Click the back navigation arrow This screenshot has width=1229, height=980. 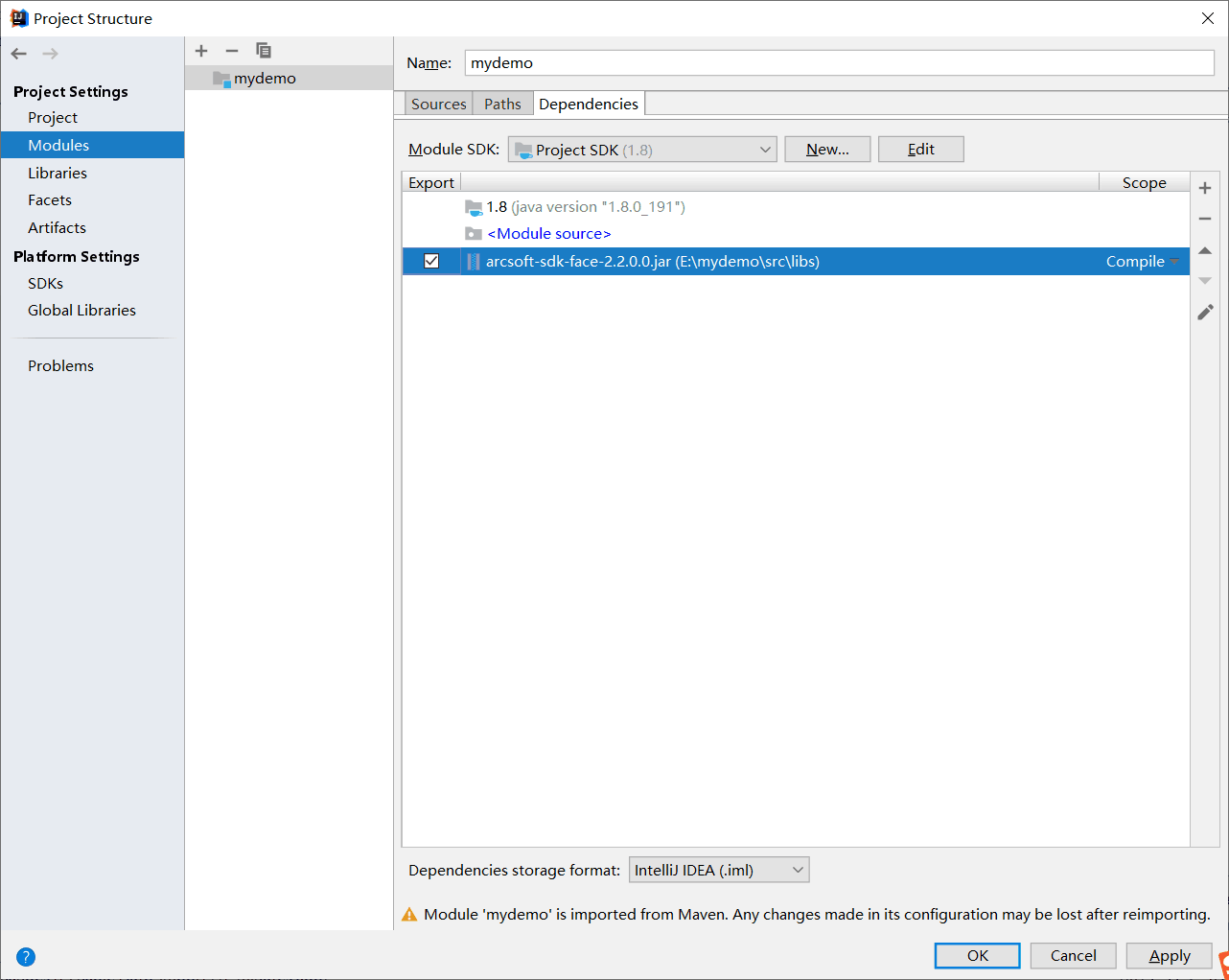17,53
